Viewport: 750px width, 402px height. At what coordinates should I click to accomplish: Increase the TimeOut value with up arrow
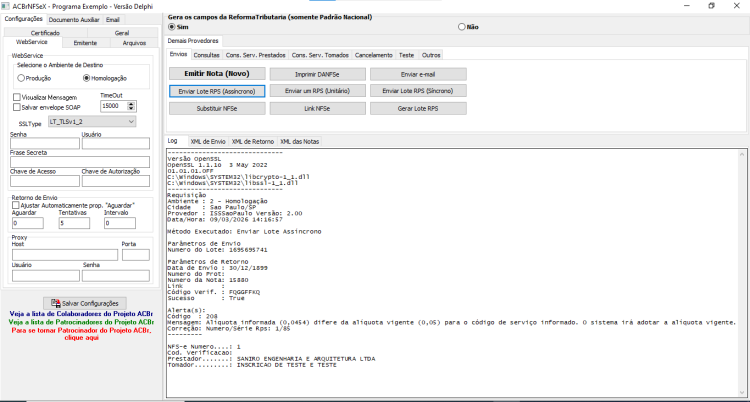[x=132, y=104]
